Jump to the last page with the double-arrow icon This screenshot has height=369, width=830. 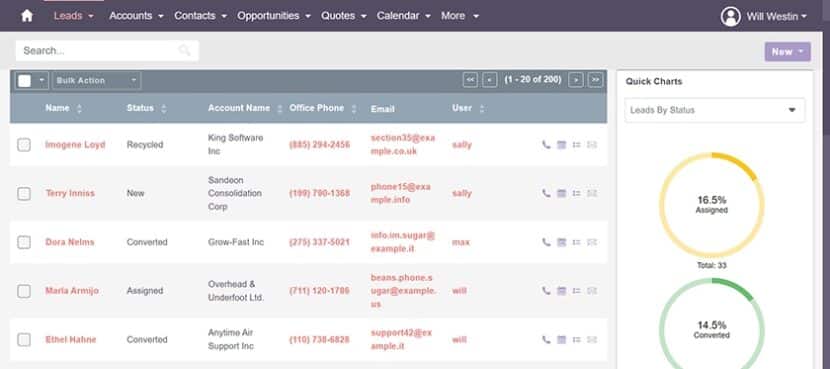tap(596, 80)
